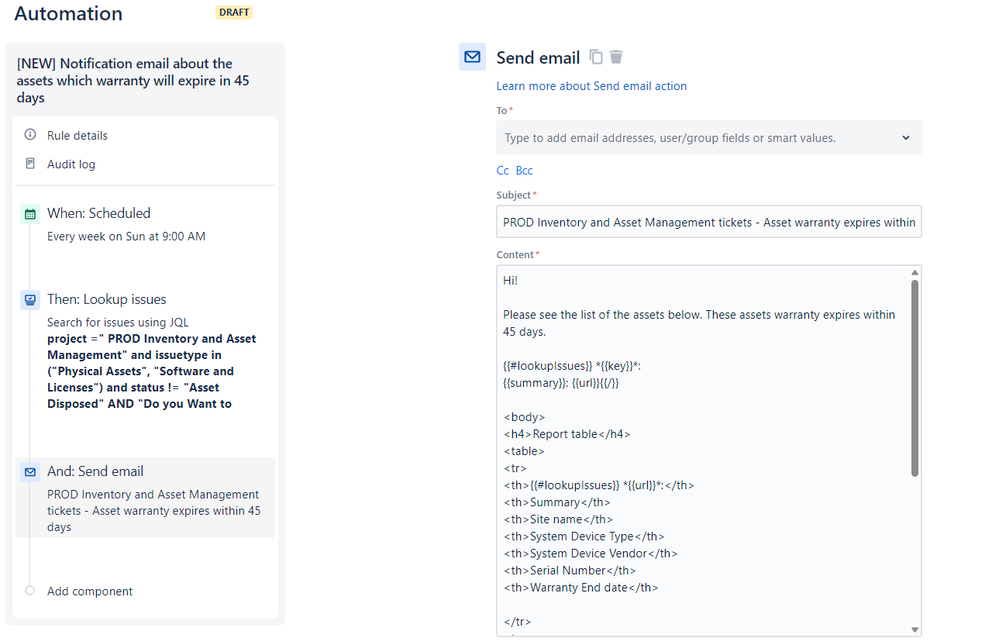Delete the Send email action via trash icon
The width and height of the screenshot is (999, 642).
tap(615, 57)
